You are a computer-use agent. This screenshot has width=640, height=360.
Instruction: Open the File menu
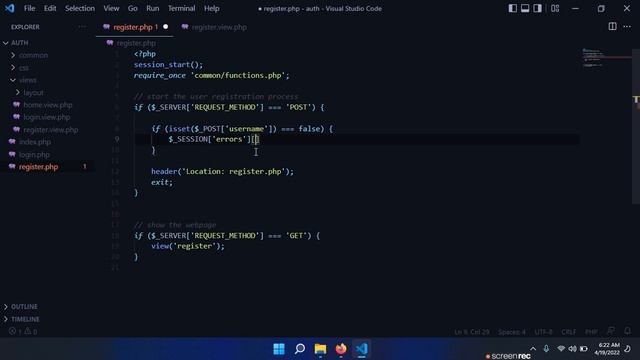pos(29,8)
